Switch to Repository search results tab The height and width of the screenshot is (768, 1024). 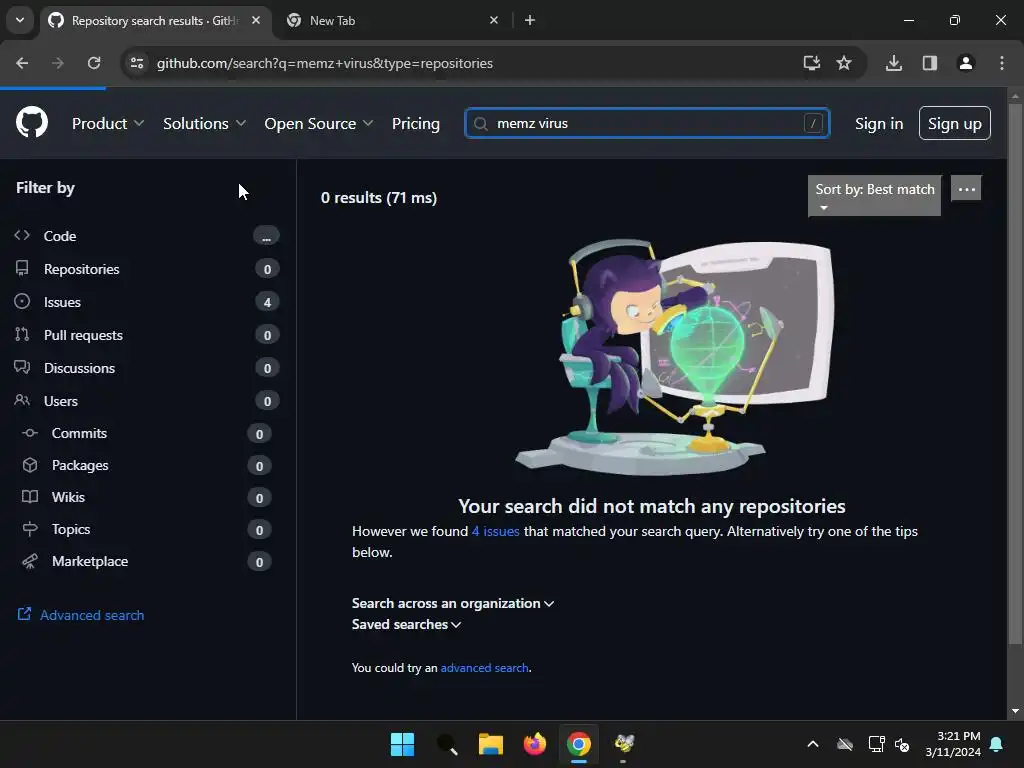tap(155, 20)
